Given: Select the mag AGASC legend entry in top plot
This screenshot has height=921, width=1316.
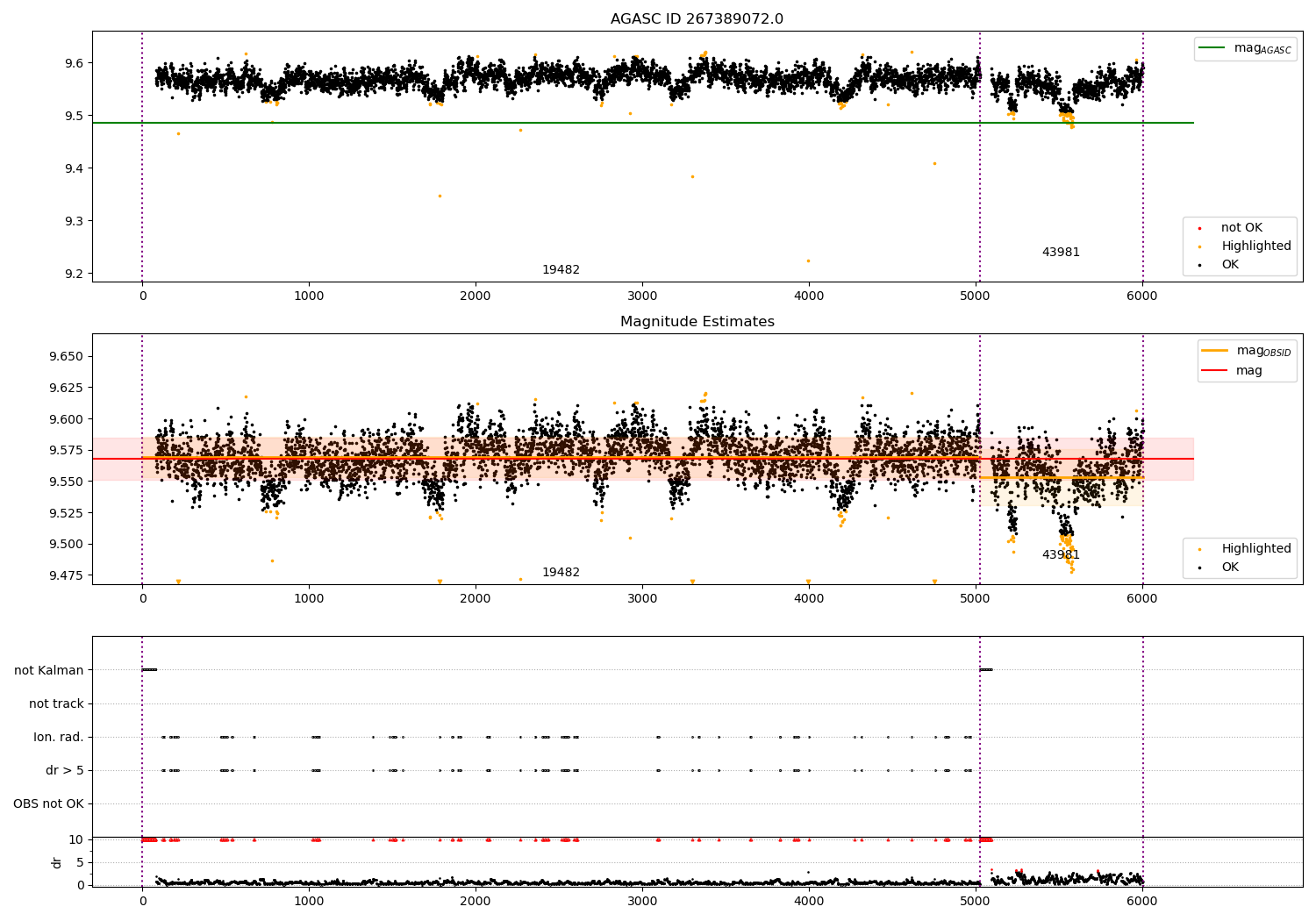Looking at the screenshot, I should [1245, 48].
